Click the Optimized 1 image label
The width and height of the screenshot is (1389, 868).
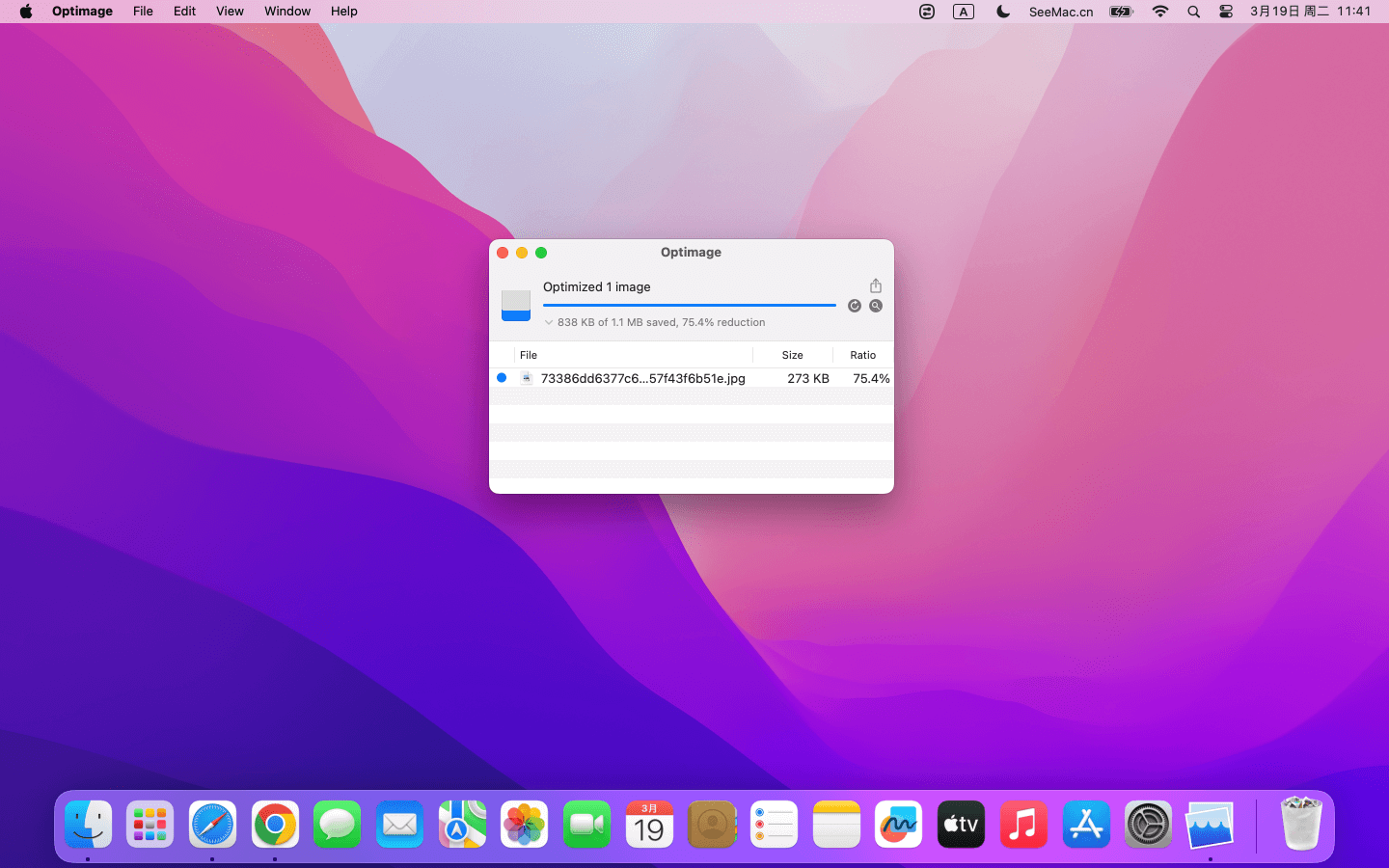[597, 286]
